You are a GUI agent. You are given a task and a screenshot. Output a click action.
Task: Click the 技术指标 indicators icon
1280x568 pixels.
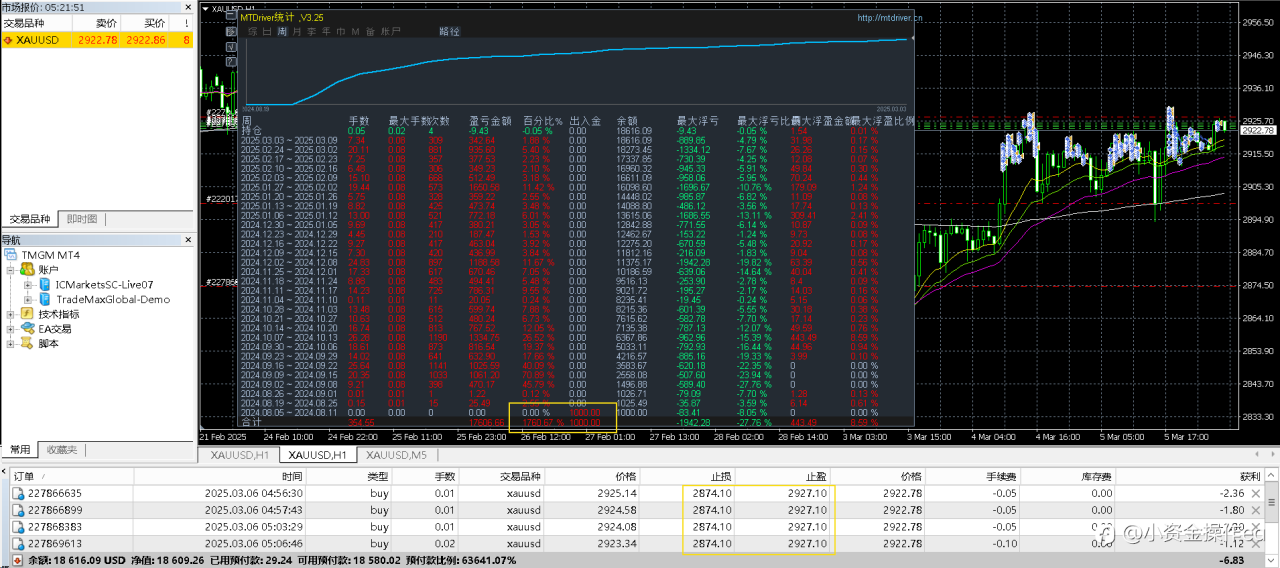(x=26, y=314)
